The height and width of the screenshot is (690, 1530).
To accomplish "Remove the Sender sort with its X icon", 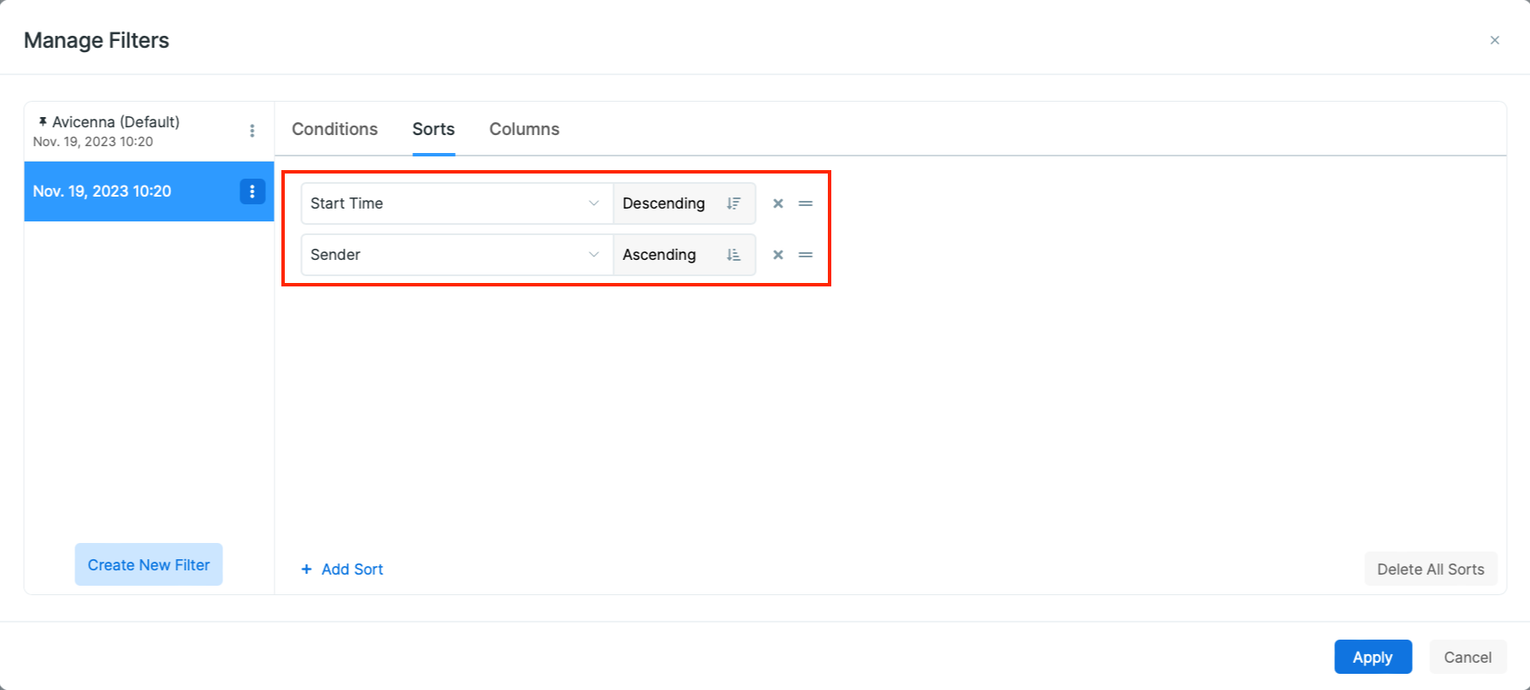I will tap(778, 254).
